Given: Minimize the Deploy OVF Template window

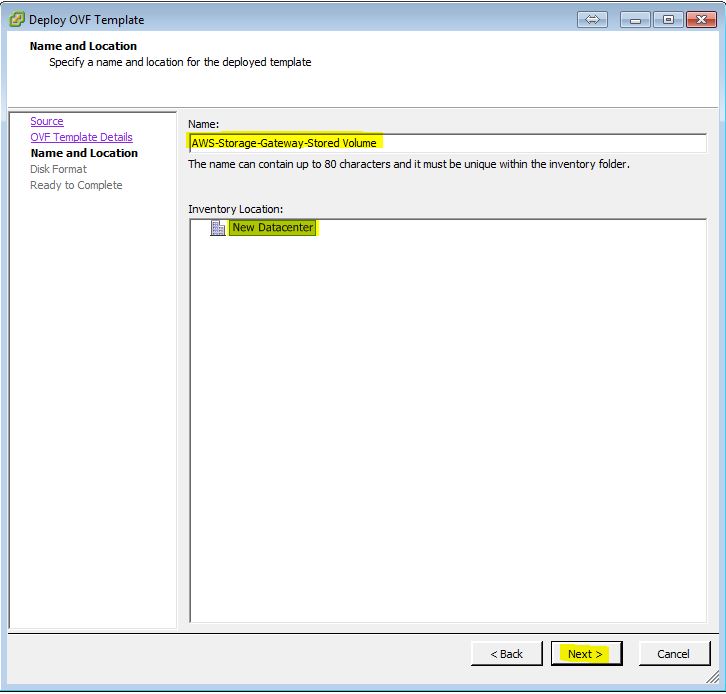Looking at the screenshot, I should 636,19.
